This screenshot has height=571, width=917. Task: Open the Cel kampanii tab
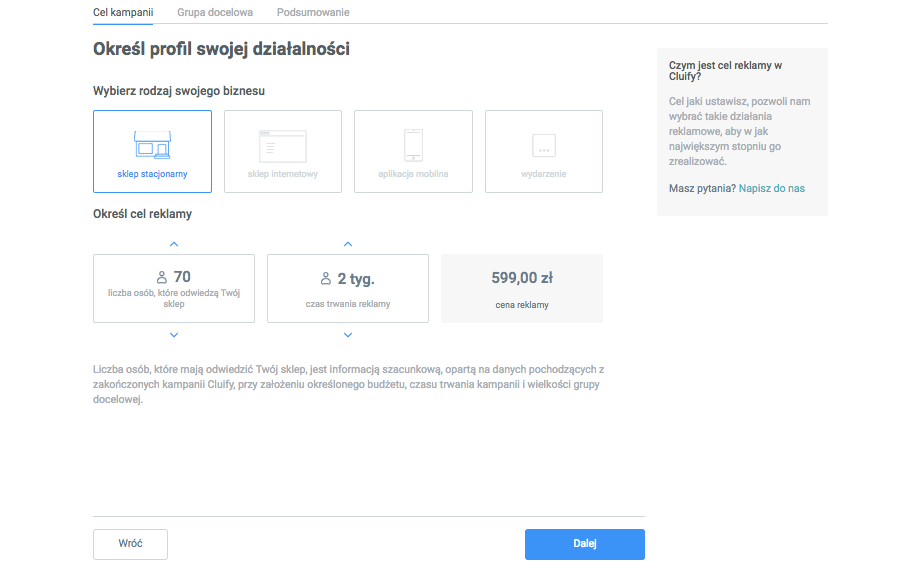pos(123,12)
